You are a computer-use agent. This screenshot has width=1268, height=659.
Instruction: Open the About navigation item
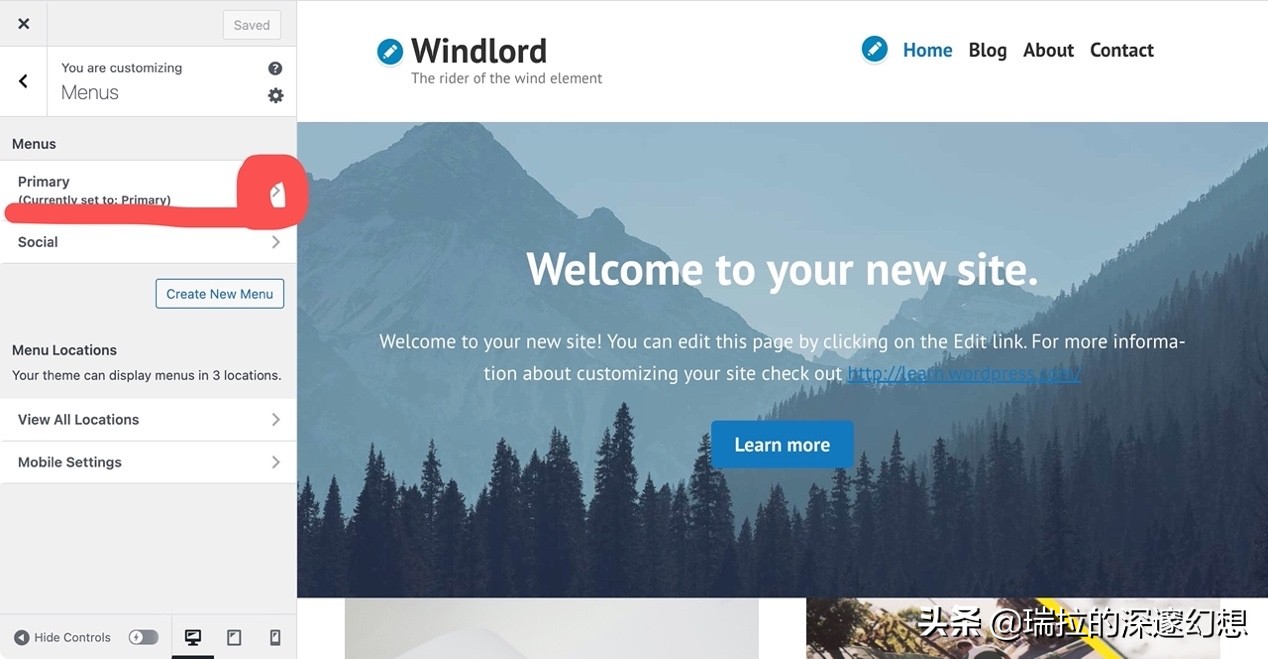coord(1048,50)
